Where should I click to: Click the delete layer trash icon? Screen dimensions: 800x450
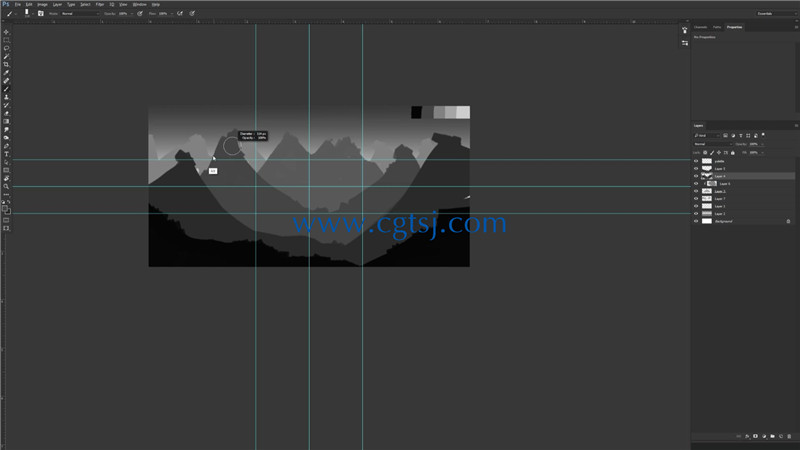[789, 436]
